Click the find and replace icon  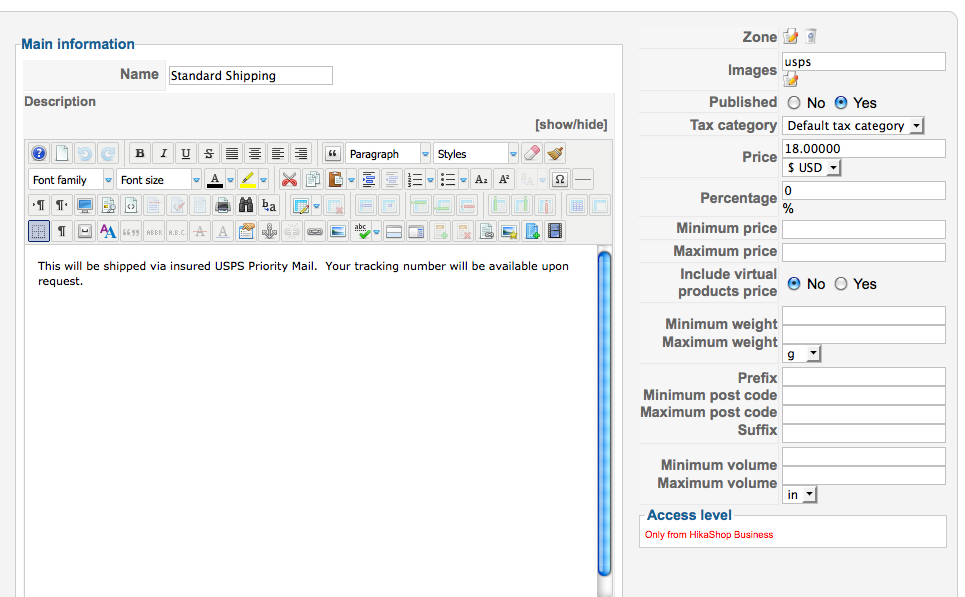coord(269,205)
